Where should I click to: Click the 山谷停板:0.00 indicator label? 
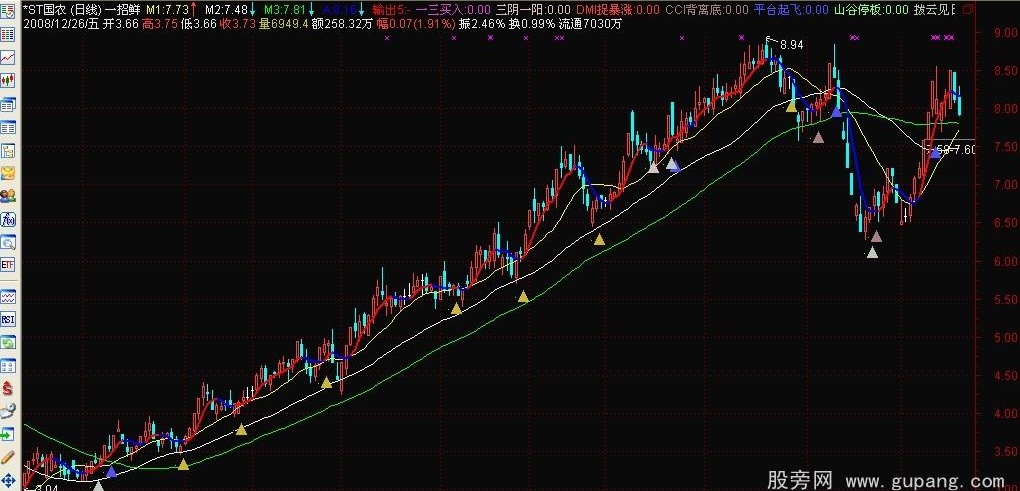(872, 10)
